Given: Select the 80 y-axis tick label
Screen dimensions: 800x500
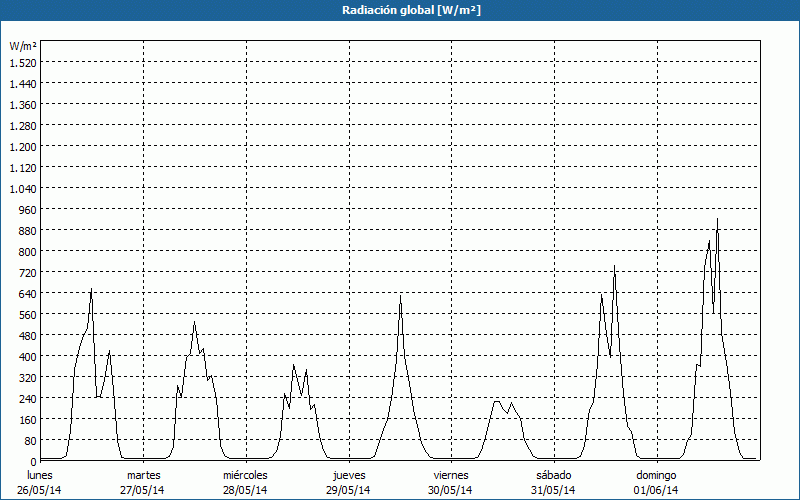Looking at the screenshot, I should tap(29, 440).
